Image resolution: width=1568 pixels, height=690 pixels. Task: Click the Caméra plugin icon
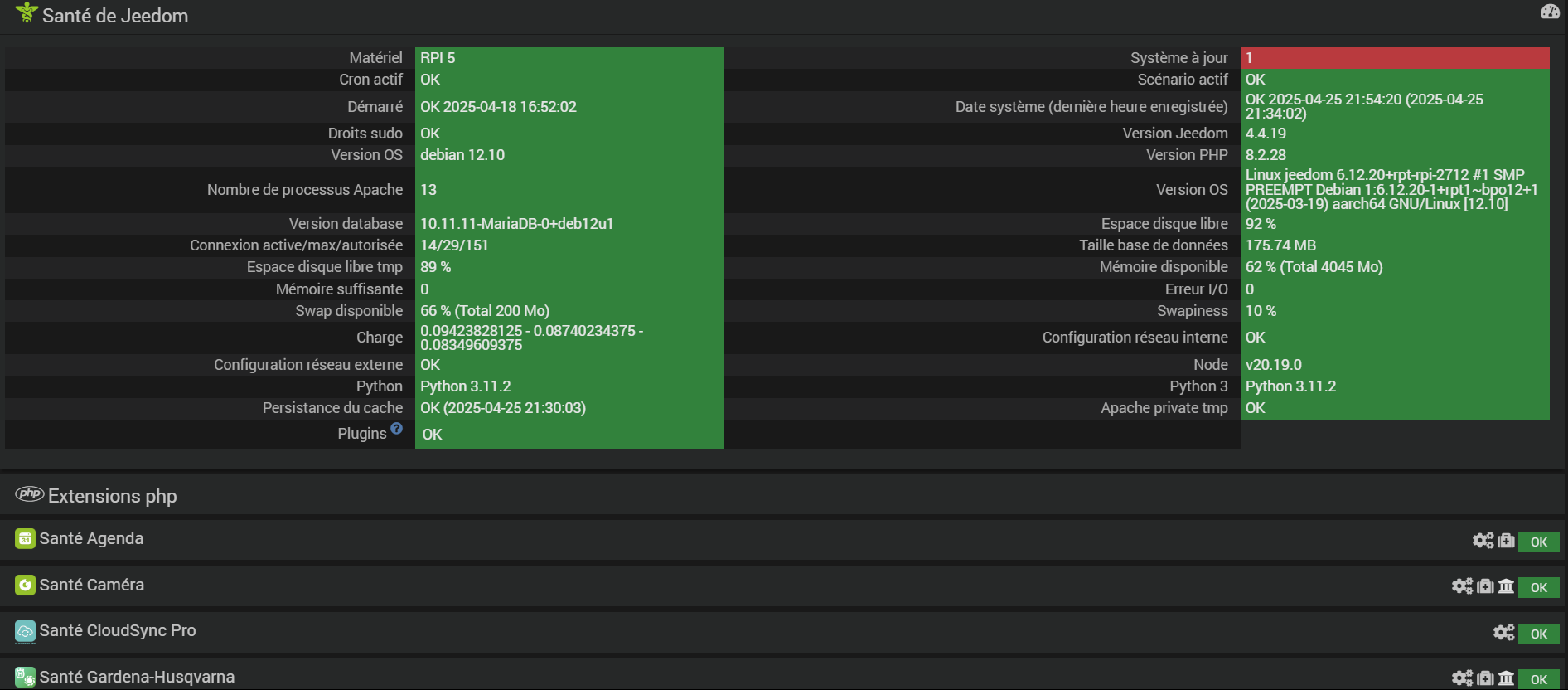pyautogui.click(x=25, y=586)
